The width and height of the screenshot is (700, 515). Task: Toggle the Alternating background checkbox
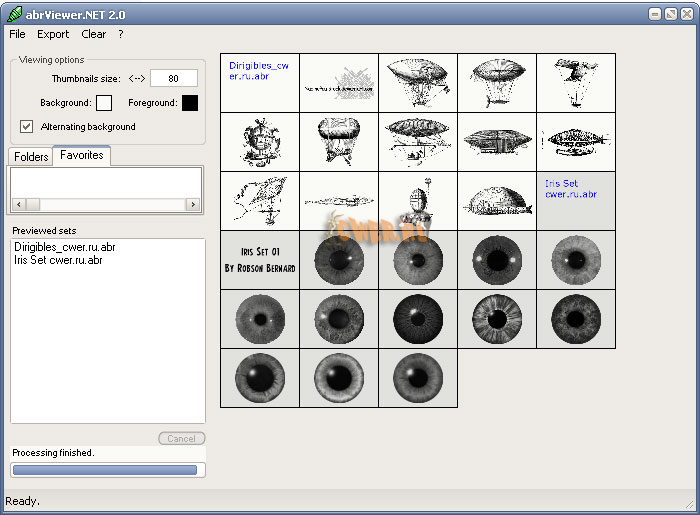pos(27,127)
